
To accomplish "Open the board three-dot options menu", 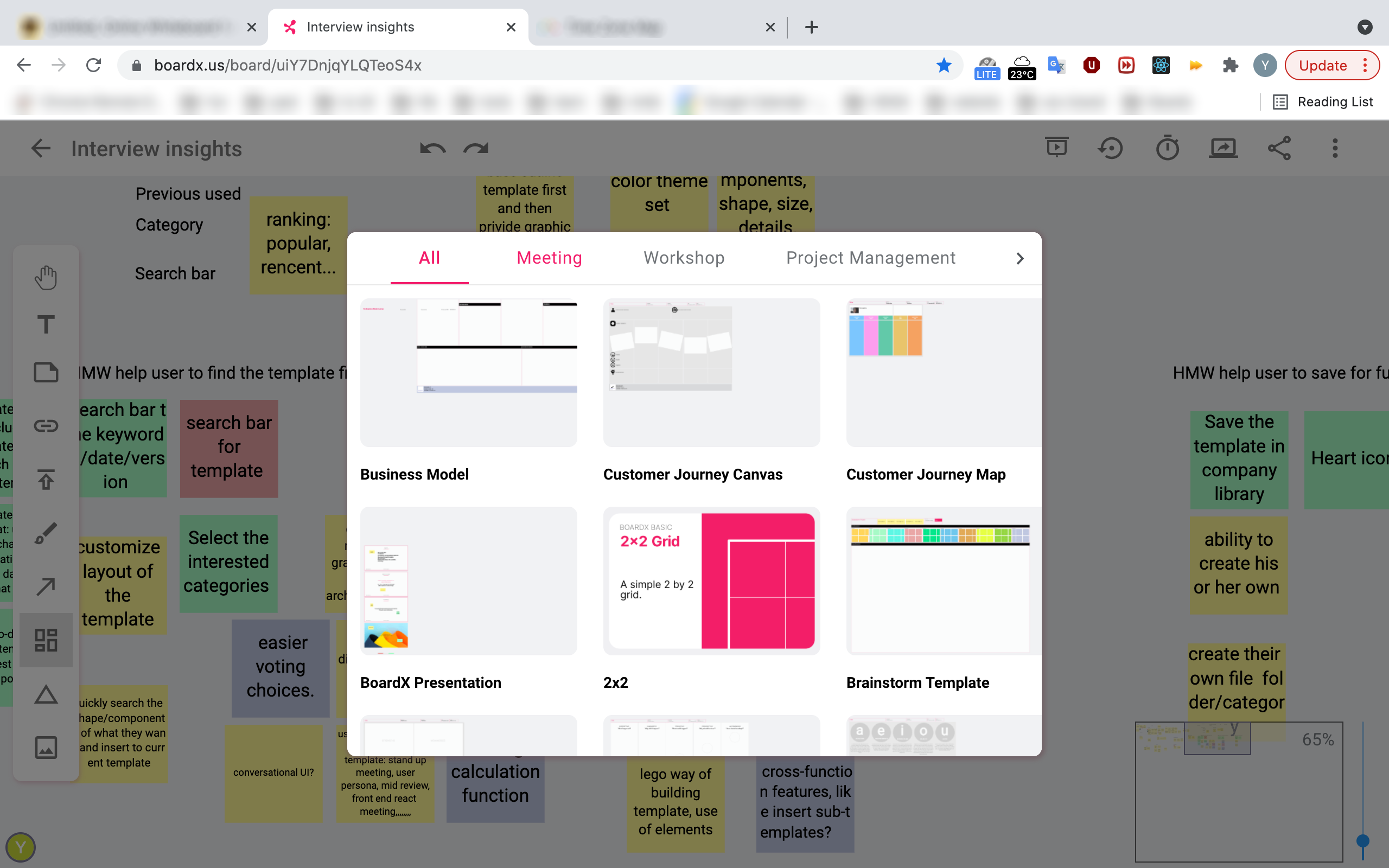I will click(1335, 148).
